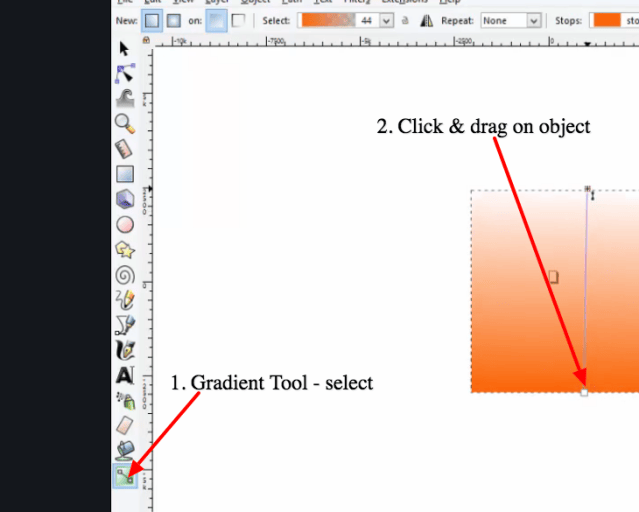Select the Spiral tool
Image resolution: width=639 pixels, height=512 pixels.
pyautogui.click(x=125, y=275)
